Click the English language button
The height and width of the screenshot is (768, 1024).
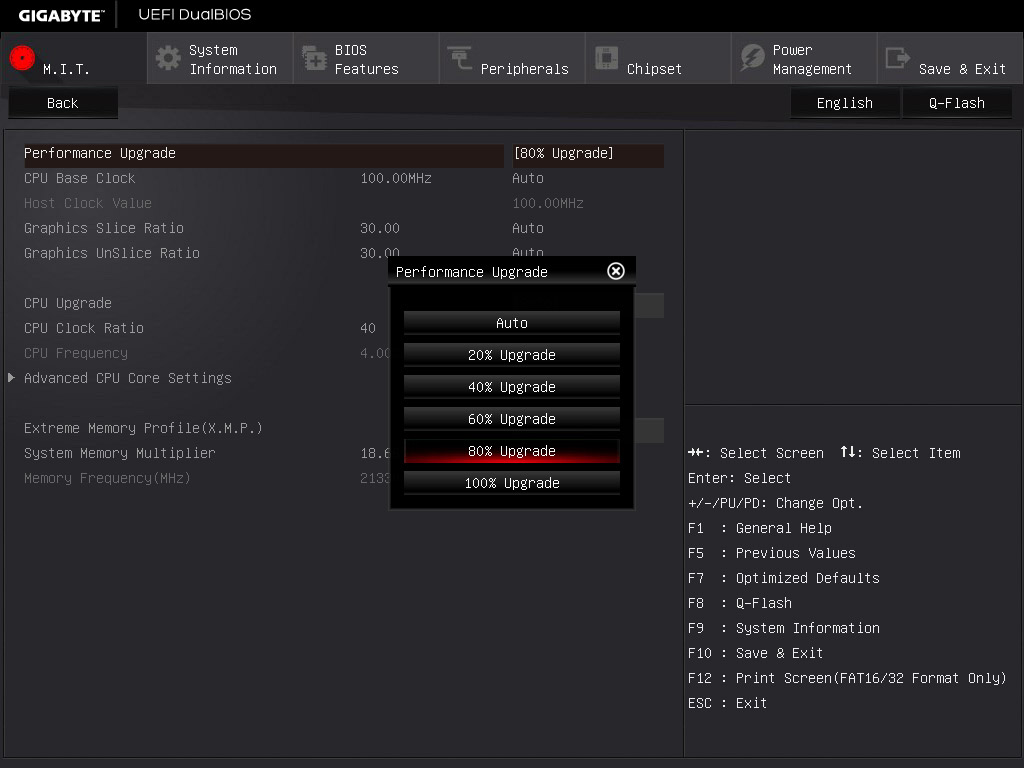[844, 103]
